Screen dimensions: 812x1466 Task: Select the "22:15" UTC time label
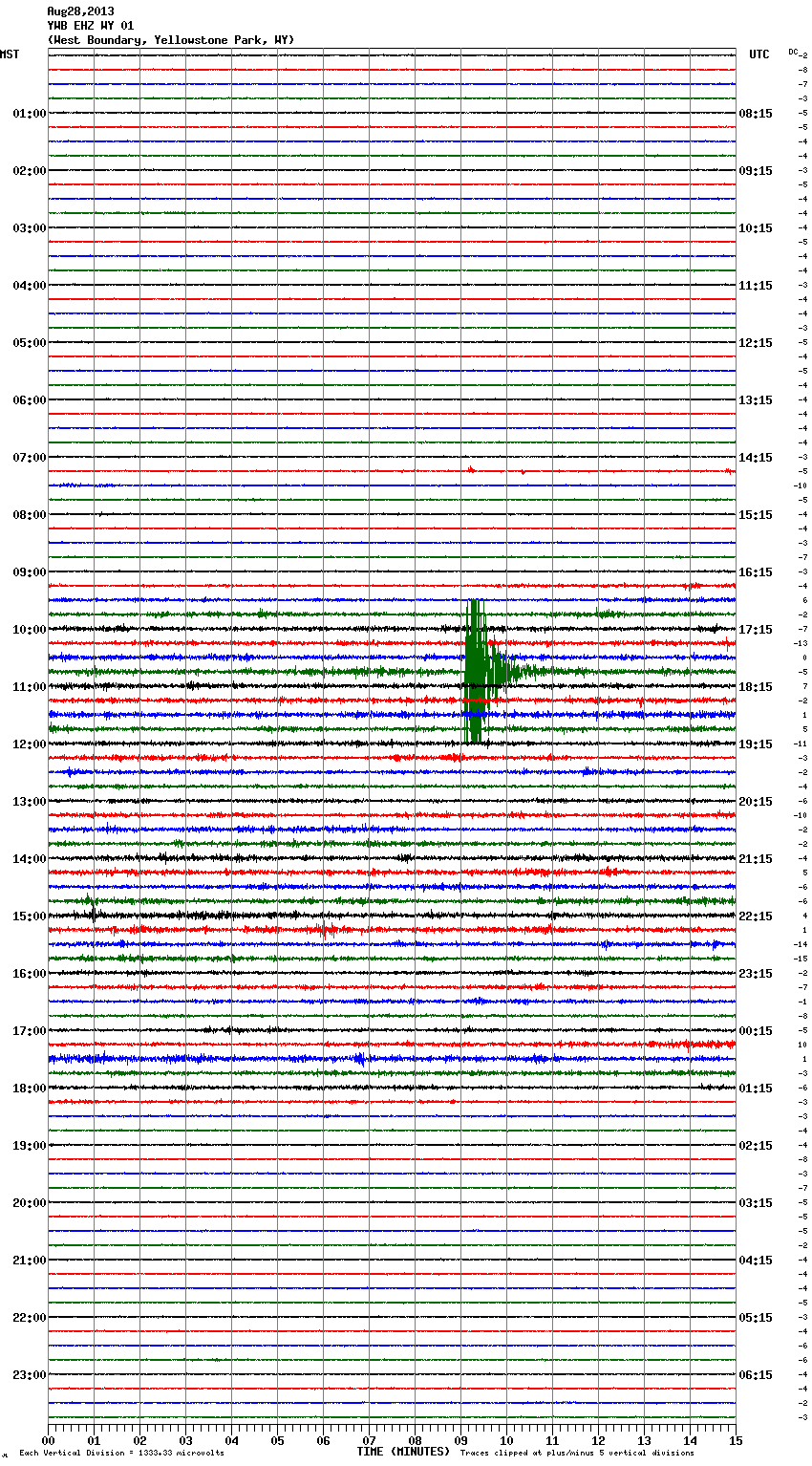[x=756, y=916]
